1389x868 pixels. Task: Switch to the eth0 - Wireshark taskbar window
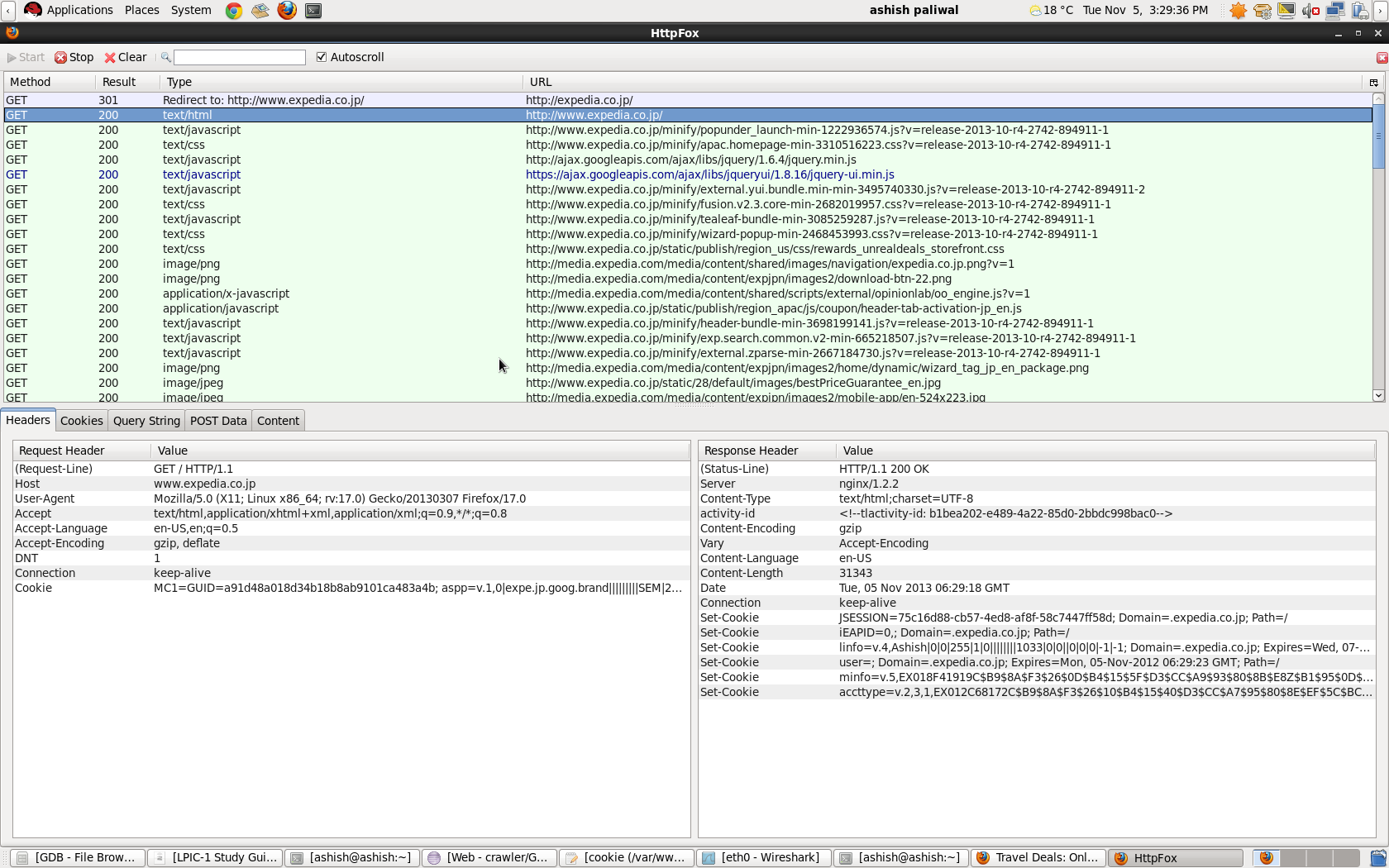coord(764,858)
